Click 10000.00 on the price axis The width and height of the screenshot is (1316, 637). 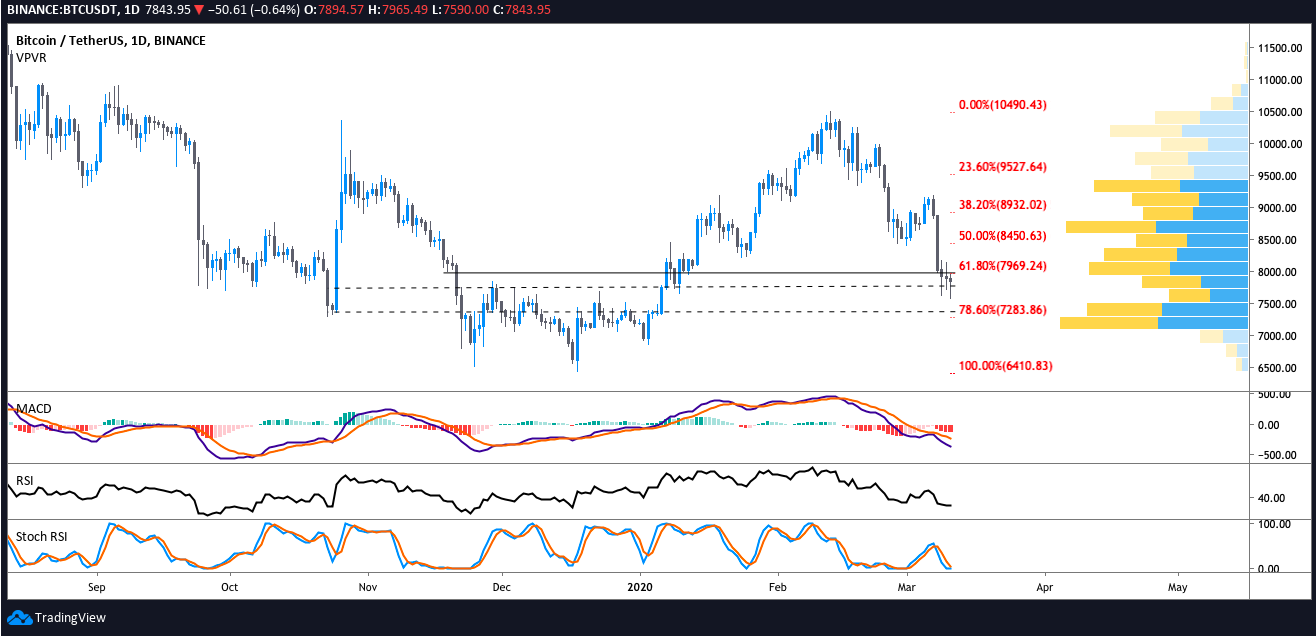click(x=1279, y=144)
